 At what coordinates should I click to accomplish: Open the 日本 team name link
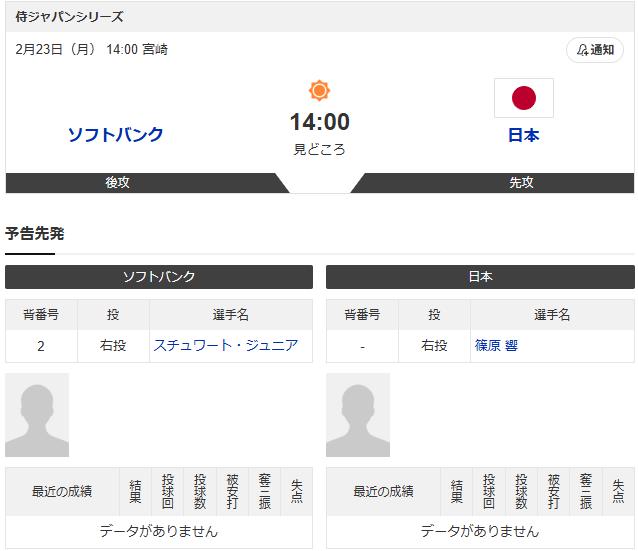tap(523, 135)
